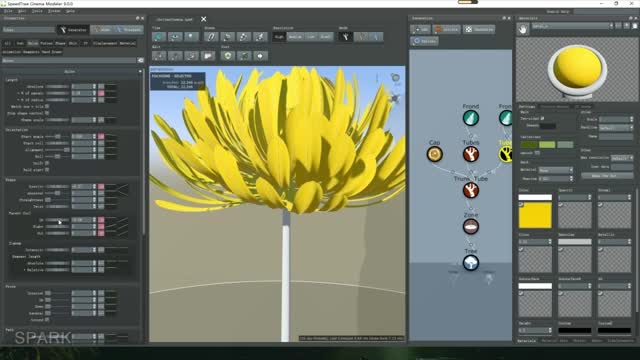The width and height of the screenshot is (640, 360).
Task: Open the Culling dropdown in material settings
Action: (616, 128)
